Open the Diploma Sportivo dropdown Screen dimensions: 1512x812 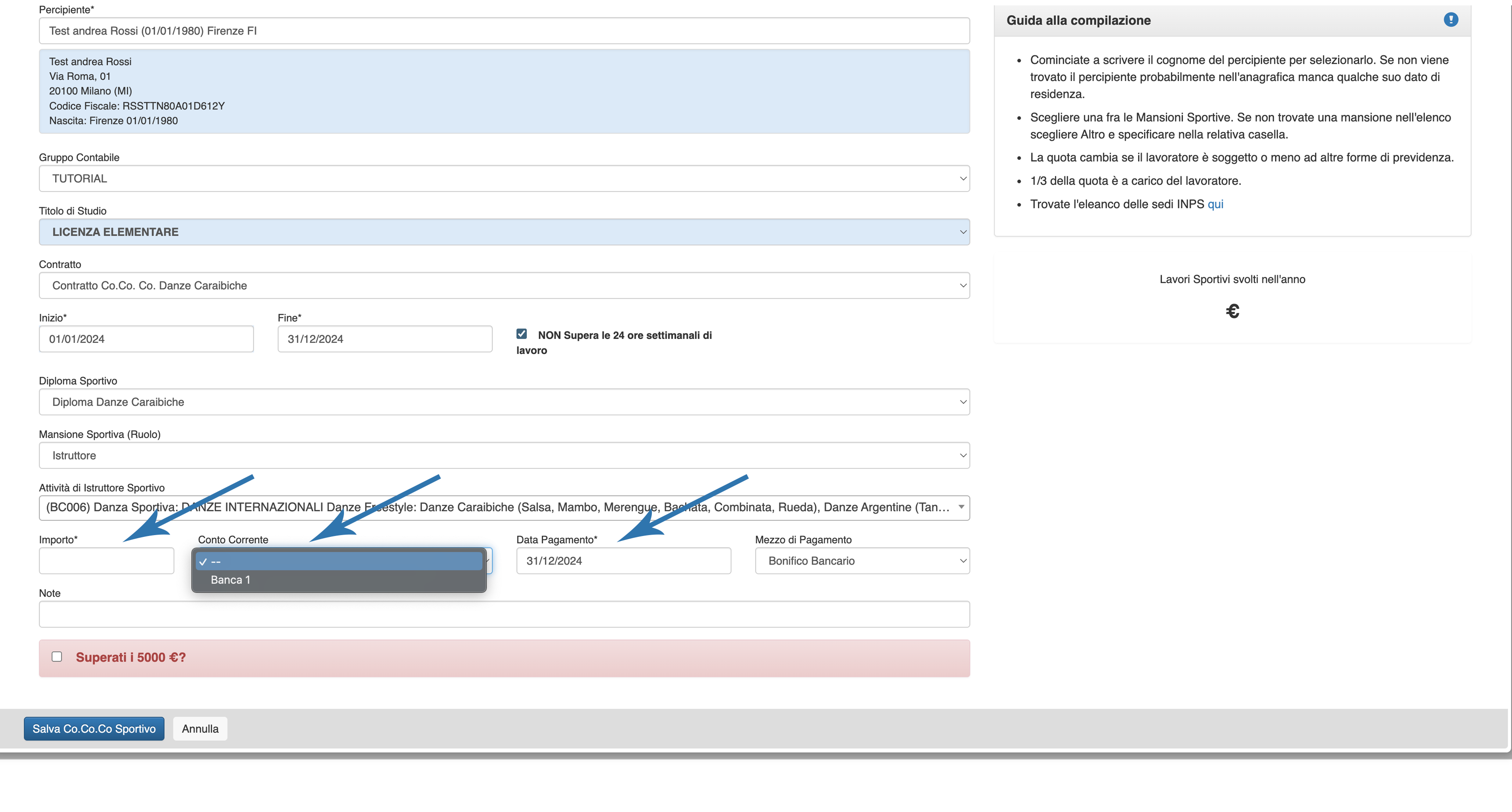coord(504,402)
